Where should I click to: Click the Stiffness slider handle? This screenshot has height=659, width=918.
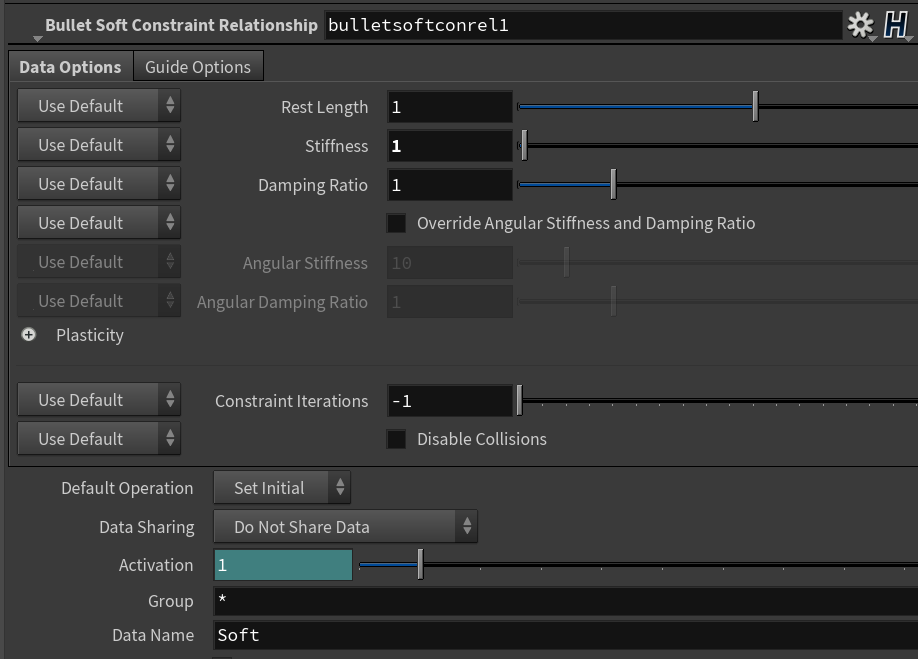524,145
